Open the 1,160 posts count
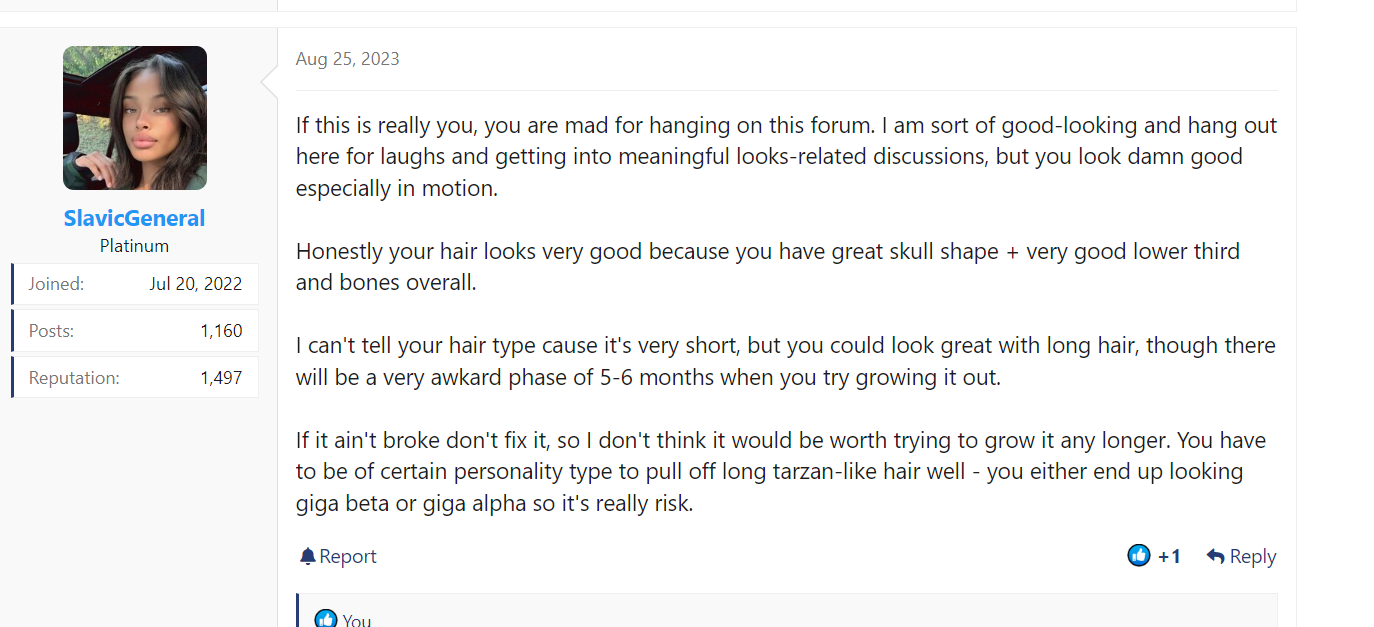1374x627 pixels. click(221, 331)
